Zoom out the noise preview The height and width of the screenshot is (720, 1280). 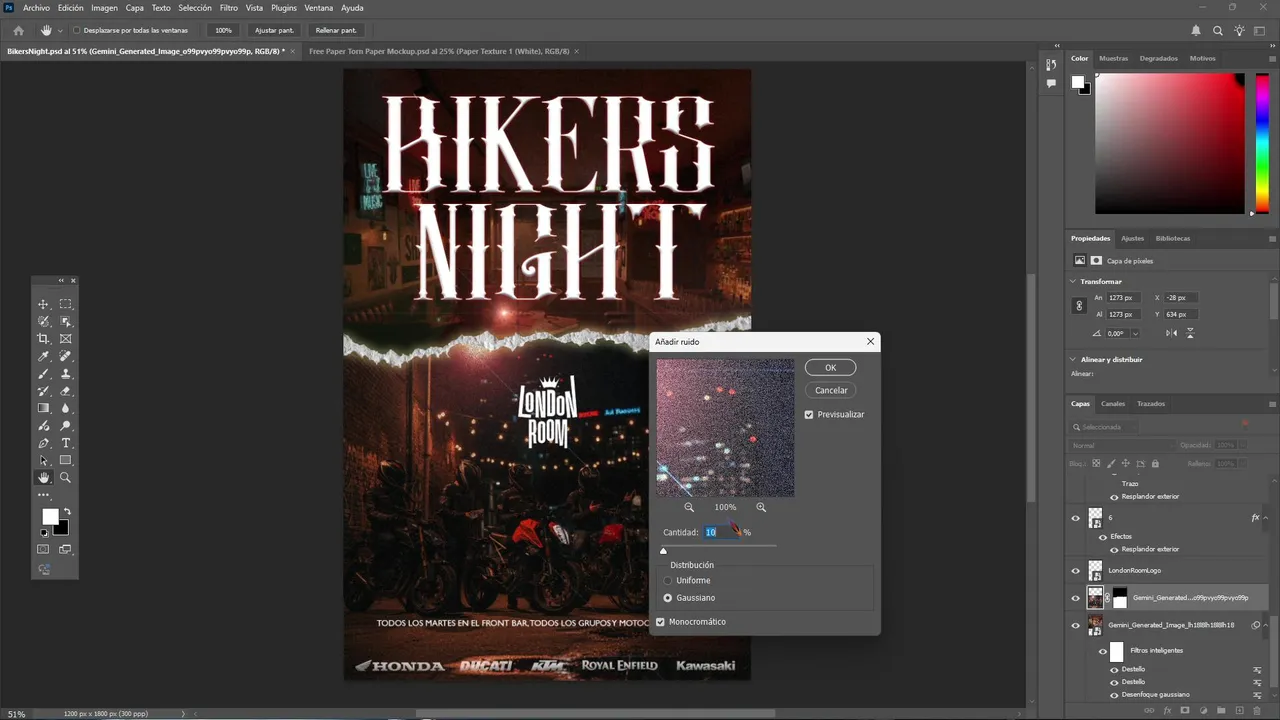point(689,508)
